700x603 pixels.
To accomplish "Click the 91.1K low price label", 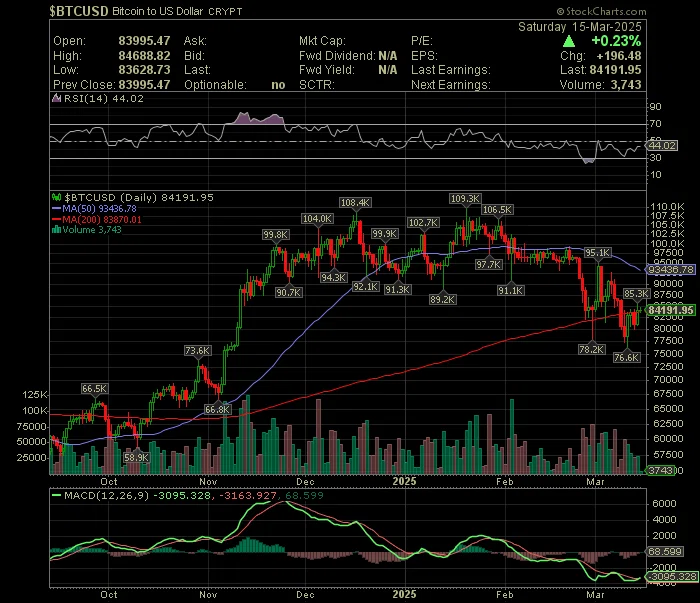I will 511,291.
